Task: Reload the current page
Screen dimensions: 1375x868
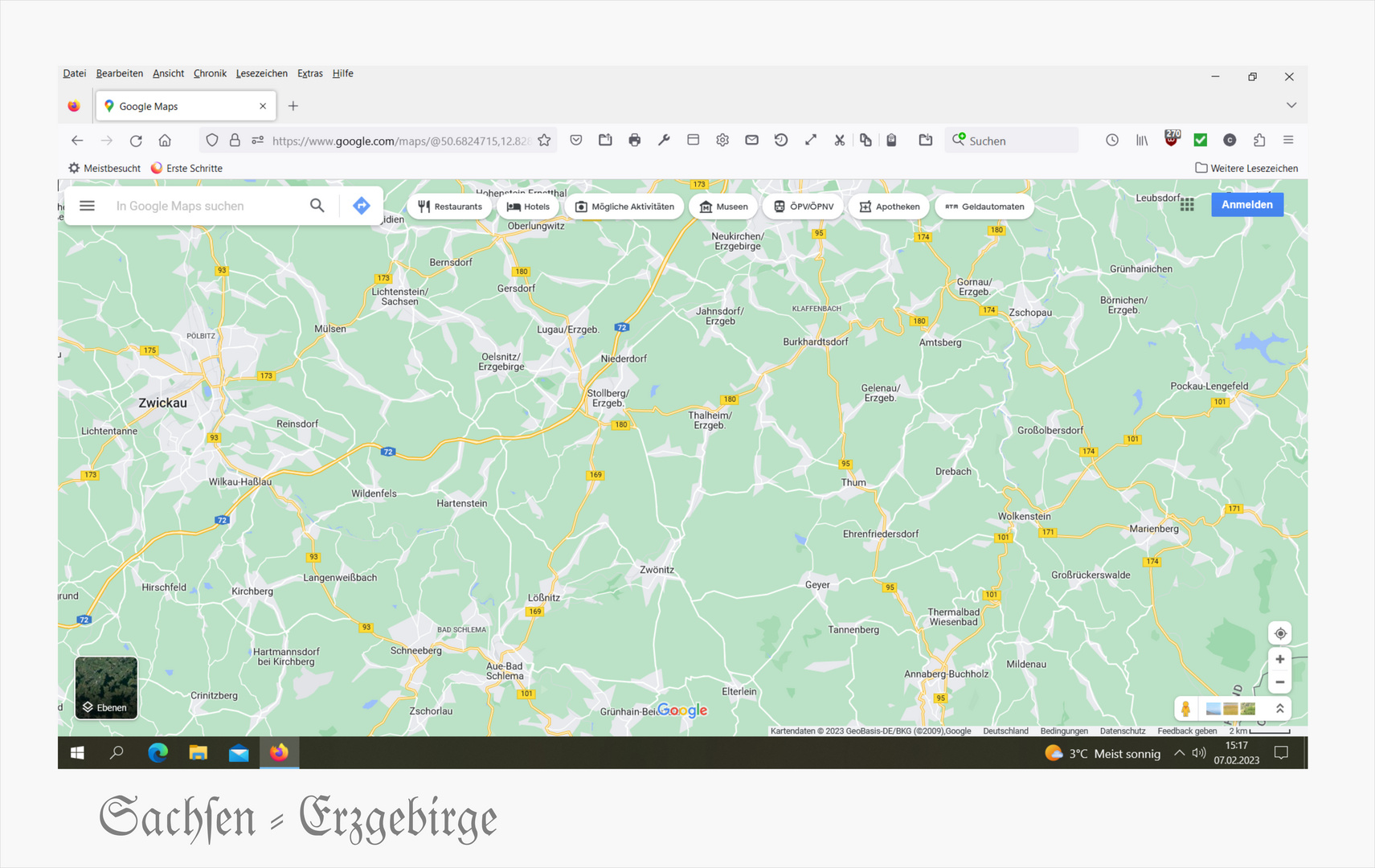Action: 136,141
